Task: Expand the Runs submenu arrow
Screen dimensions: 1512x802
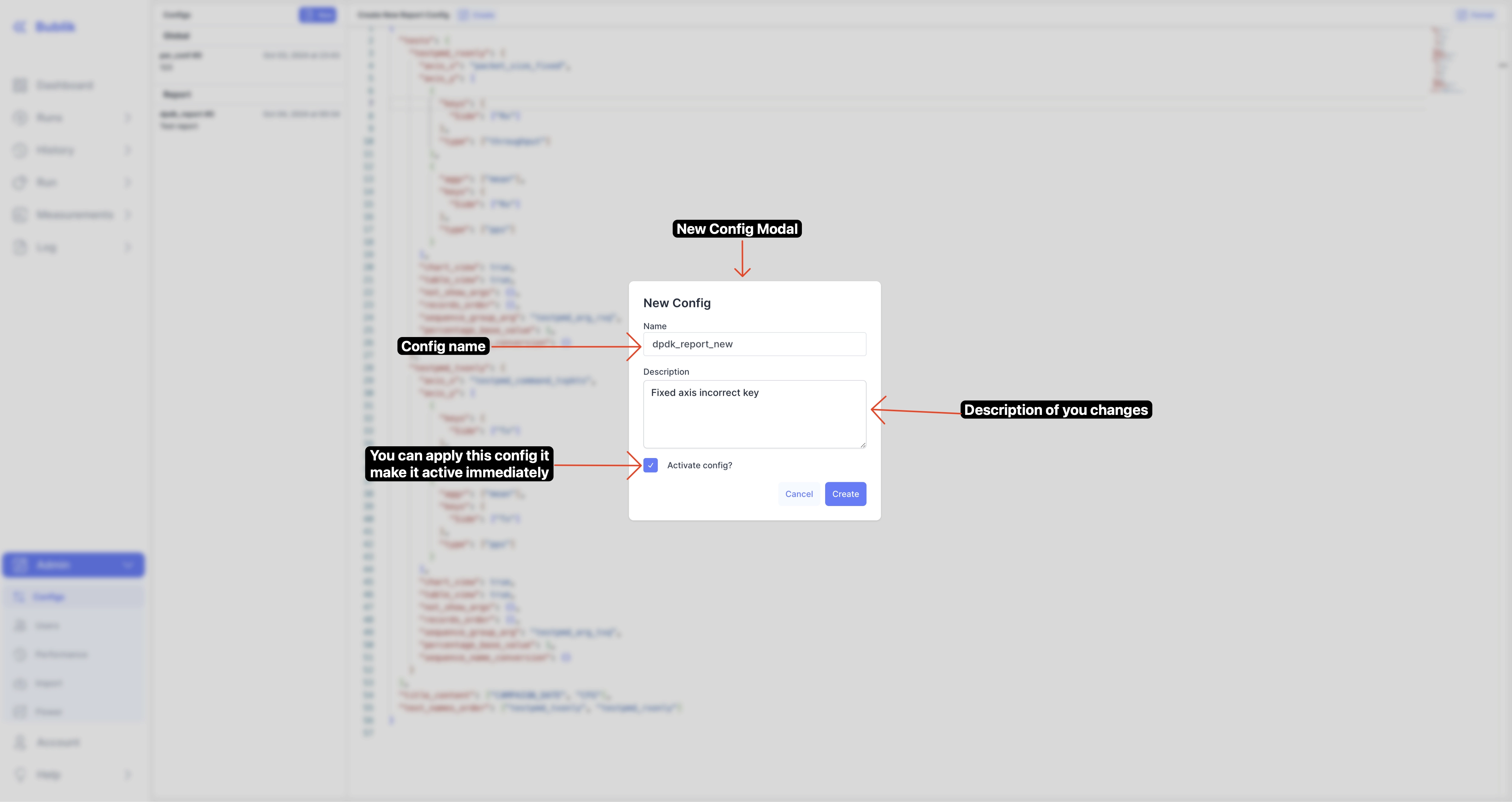Action: [x=128, y=117]
